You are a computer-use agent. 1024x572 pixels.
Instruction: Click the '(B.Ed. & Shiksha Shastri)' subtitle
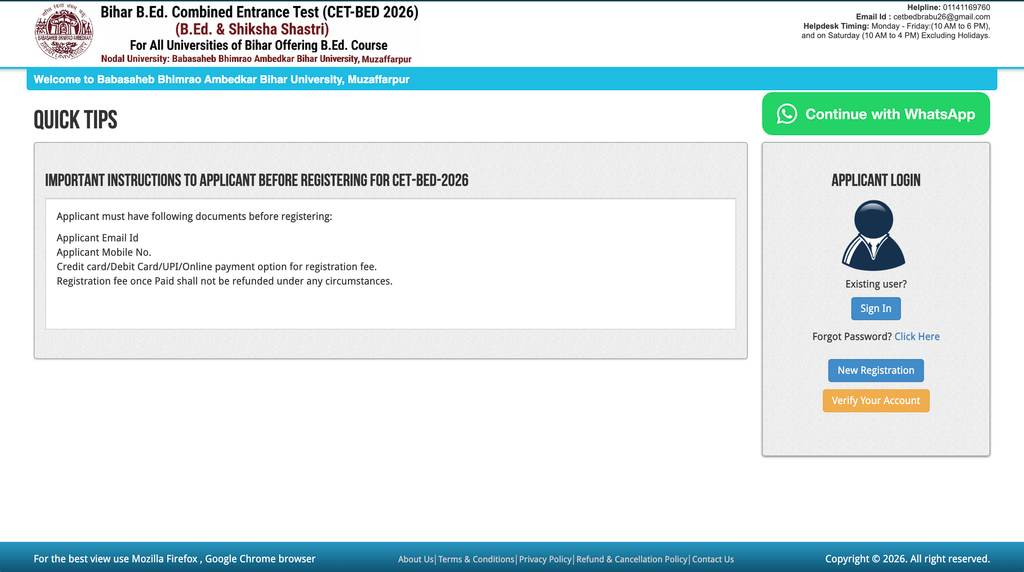tap(252, 29)
